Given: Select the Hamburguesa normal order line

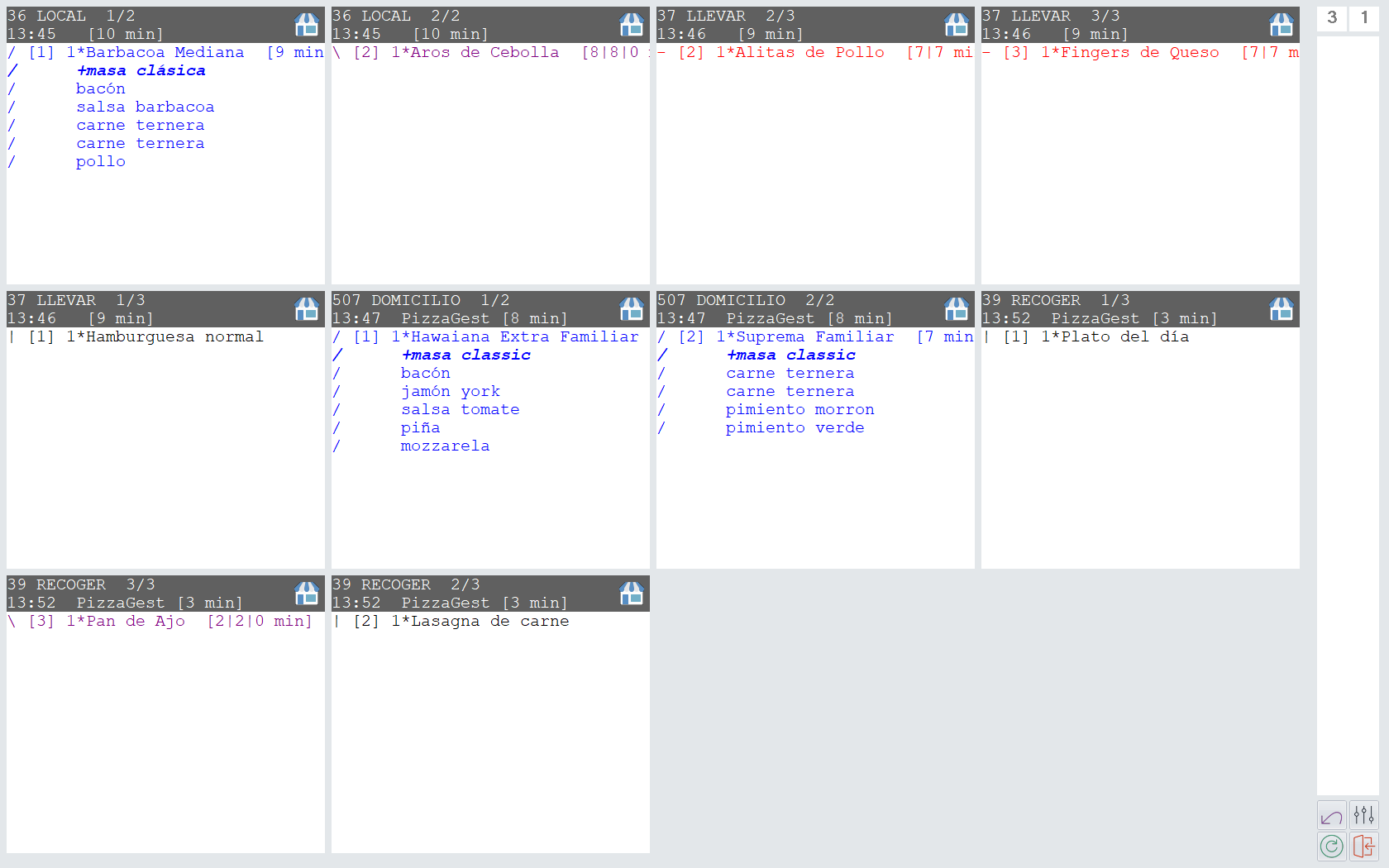Looking at the screenshot, I should tap(165, 337).
